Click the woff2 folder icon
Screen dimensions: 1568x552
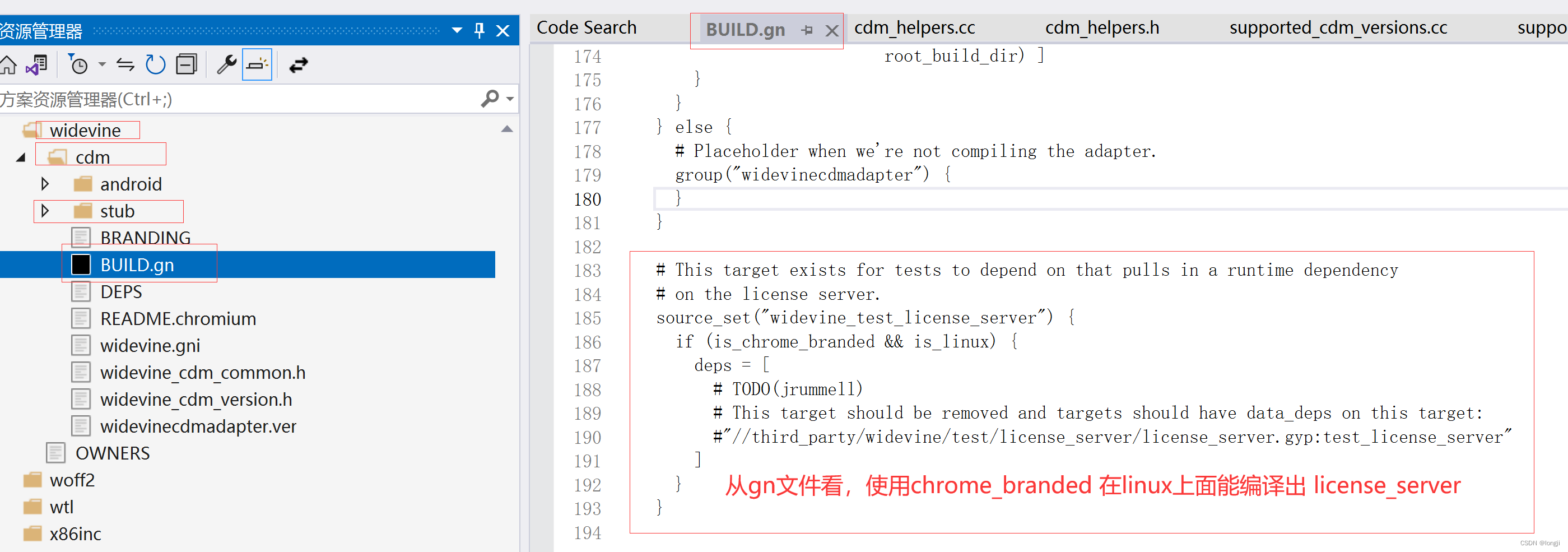32,480
